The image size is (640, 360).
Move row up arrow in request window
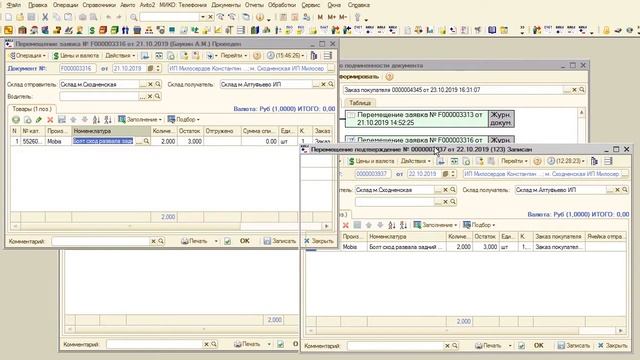point(73,120)
